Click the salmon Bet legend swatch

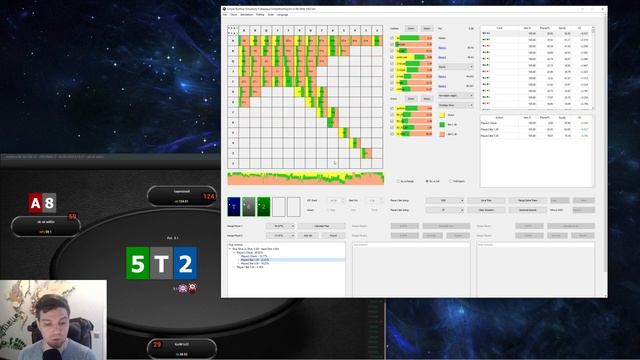(x=442, y=134)
